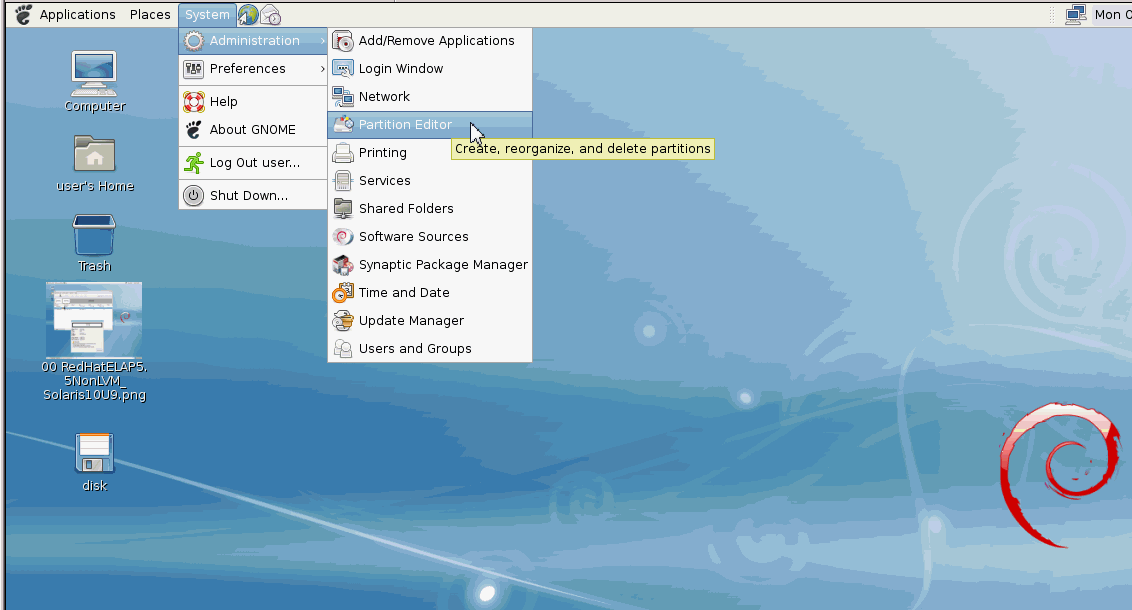The width and height of the screenshot is (1132, 610).
Task: Click the Help lifebuoy icon
Action: 193,102
